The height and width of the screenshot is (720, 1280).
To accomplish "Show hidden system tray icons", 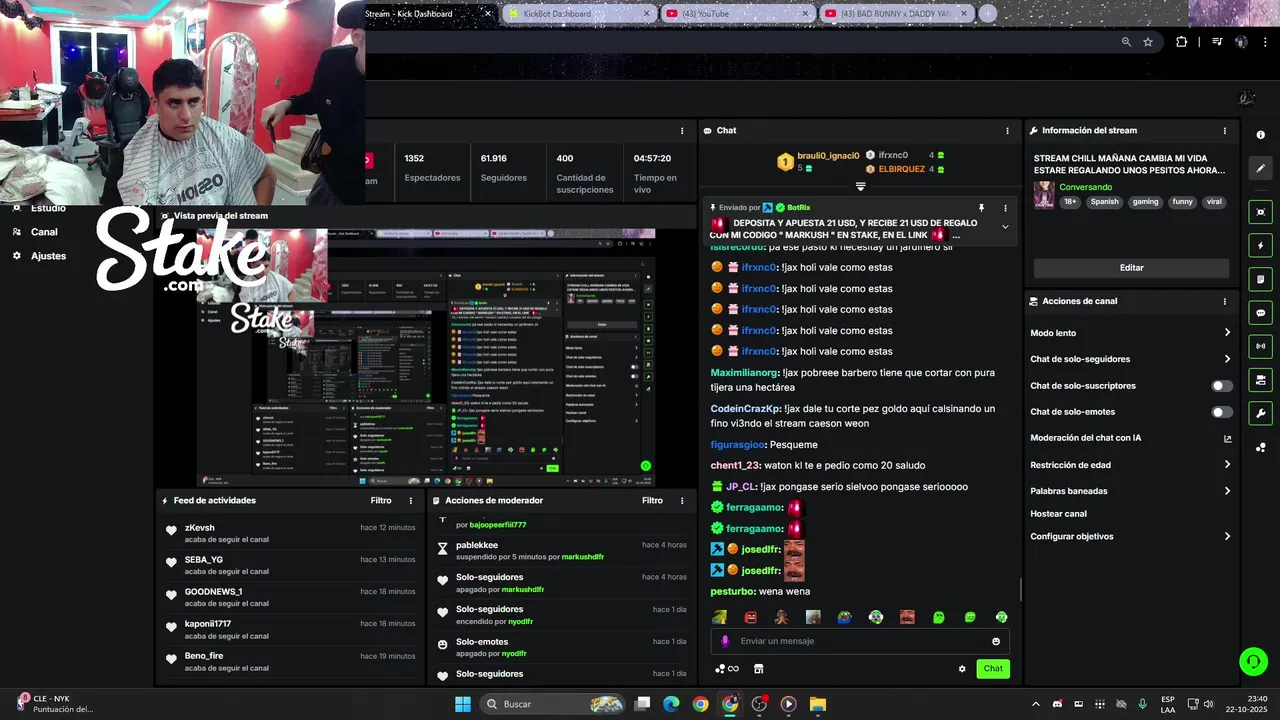I will coord(1035,704).
